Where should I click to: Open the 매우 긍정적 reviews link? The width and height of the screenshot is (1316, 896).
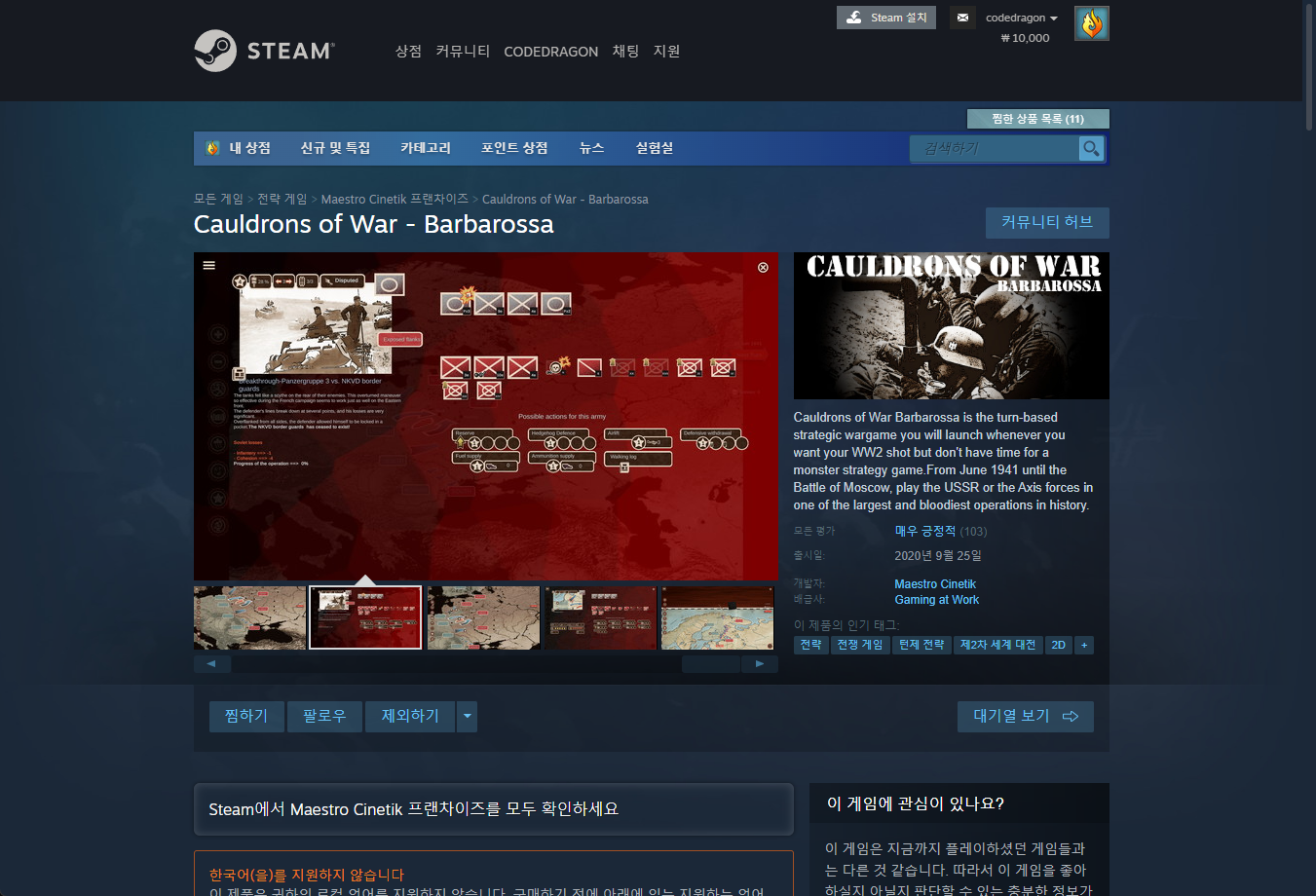924,531
